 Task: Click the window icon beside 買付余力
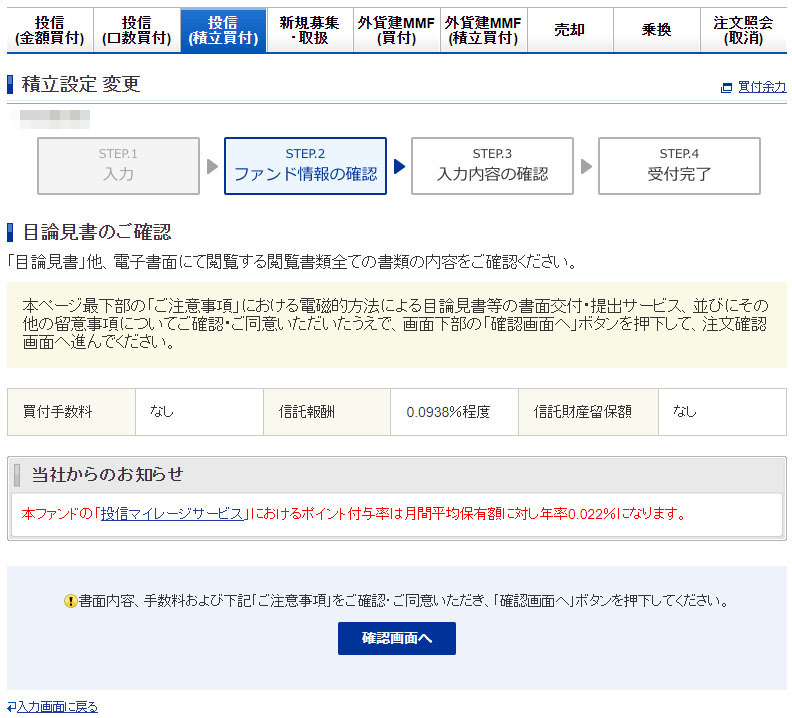tap(727, 88)
